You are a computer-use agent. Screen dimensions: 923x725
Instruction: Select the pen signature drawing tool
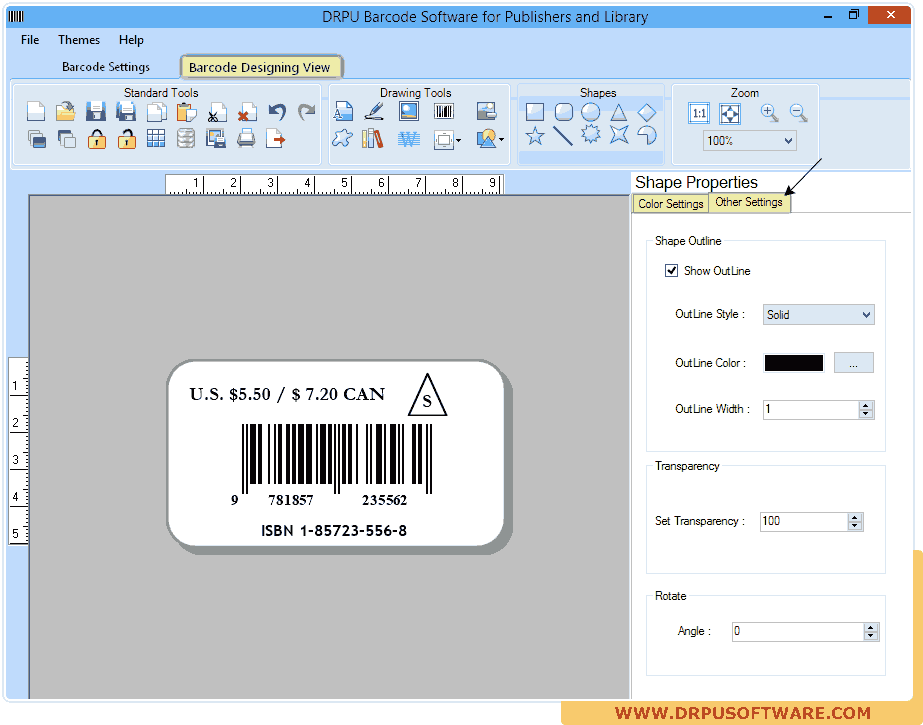(x=374, y=111)
